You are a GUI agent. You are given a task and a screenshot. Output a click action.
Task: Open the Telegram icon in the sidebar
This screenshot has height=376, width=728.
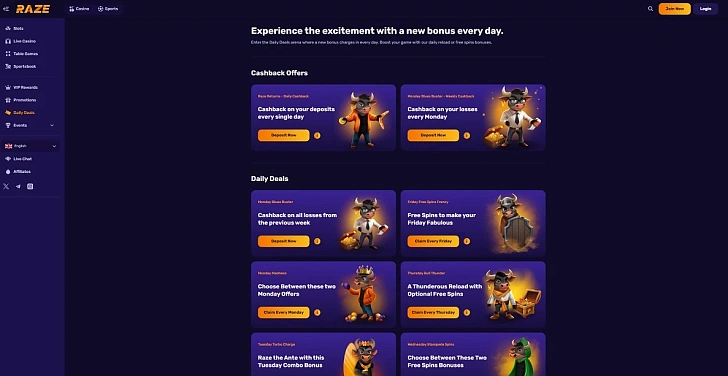click(18, 186)
